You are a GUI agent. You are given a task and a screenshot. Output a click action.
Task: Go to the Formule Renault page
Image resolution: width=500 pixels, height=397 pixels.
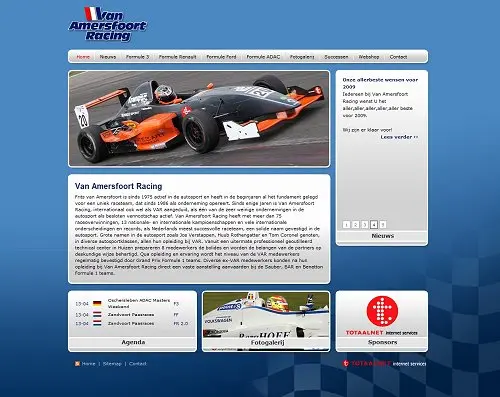[177, 57]
